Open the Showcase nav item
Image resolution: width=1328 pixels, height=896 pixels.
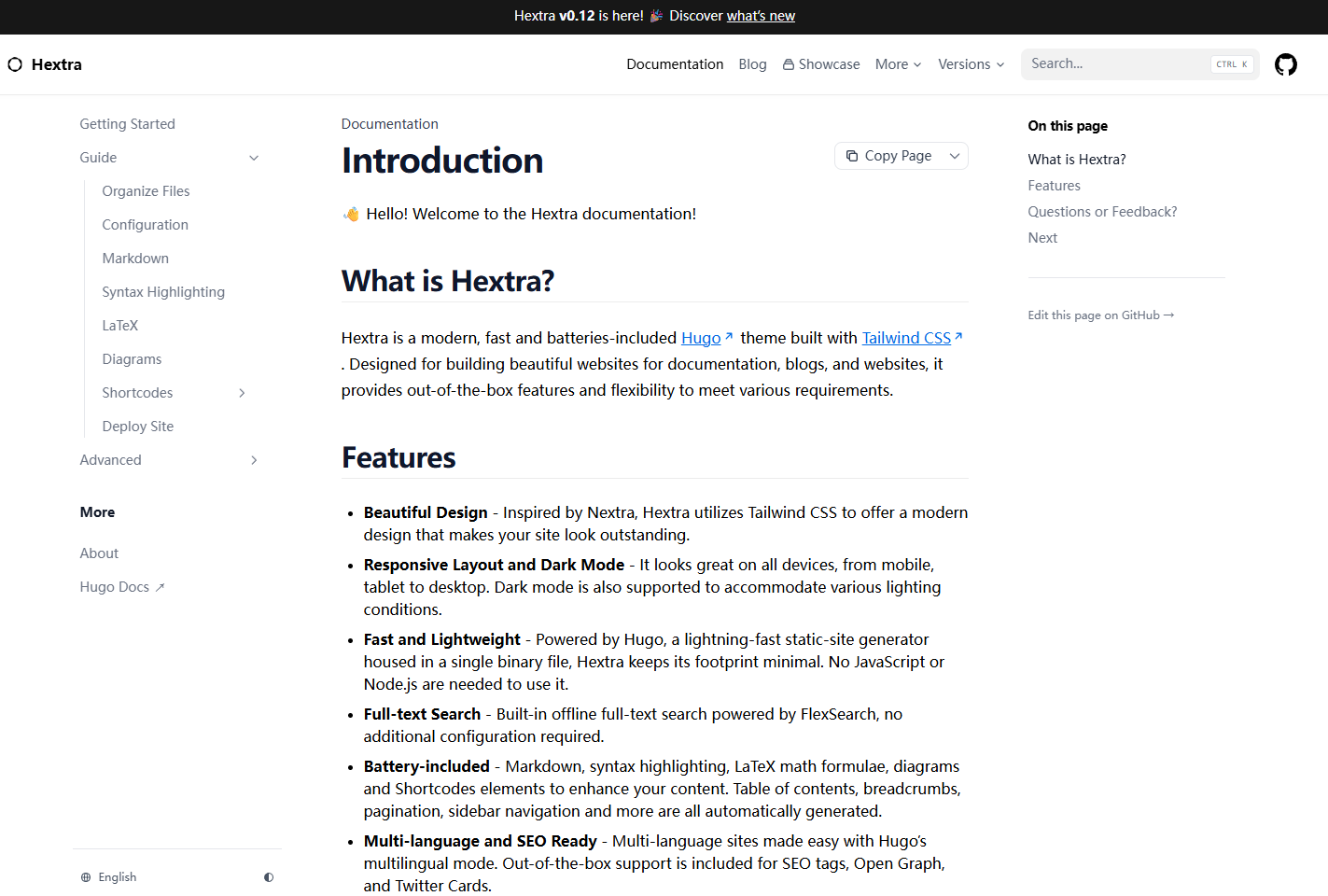pos(821,64)
